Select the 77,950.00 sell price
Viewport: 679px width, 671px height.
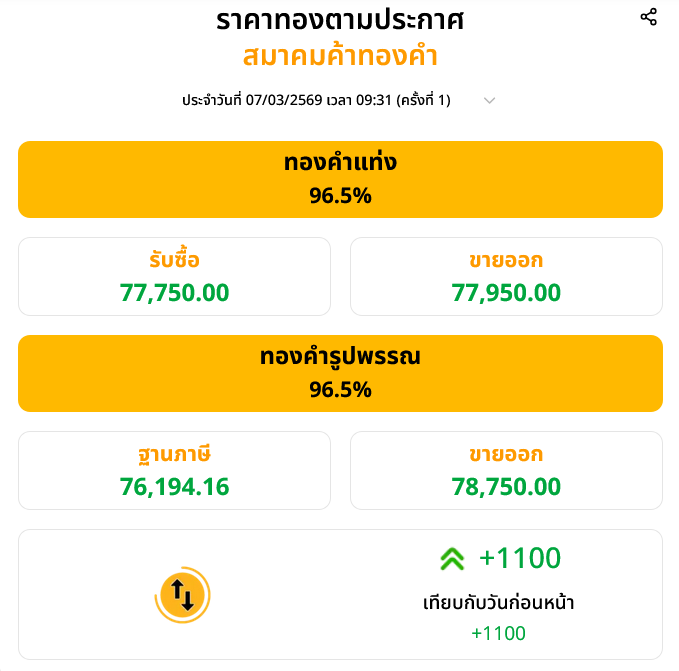(506, 293)
